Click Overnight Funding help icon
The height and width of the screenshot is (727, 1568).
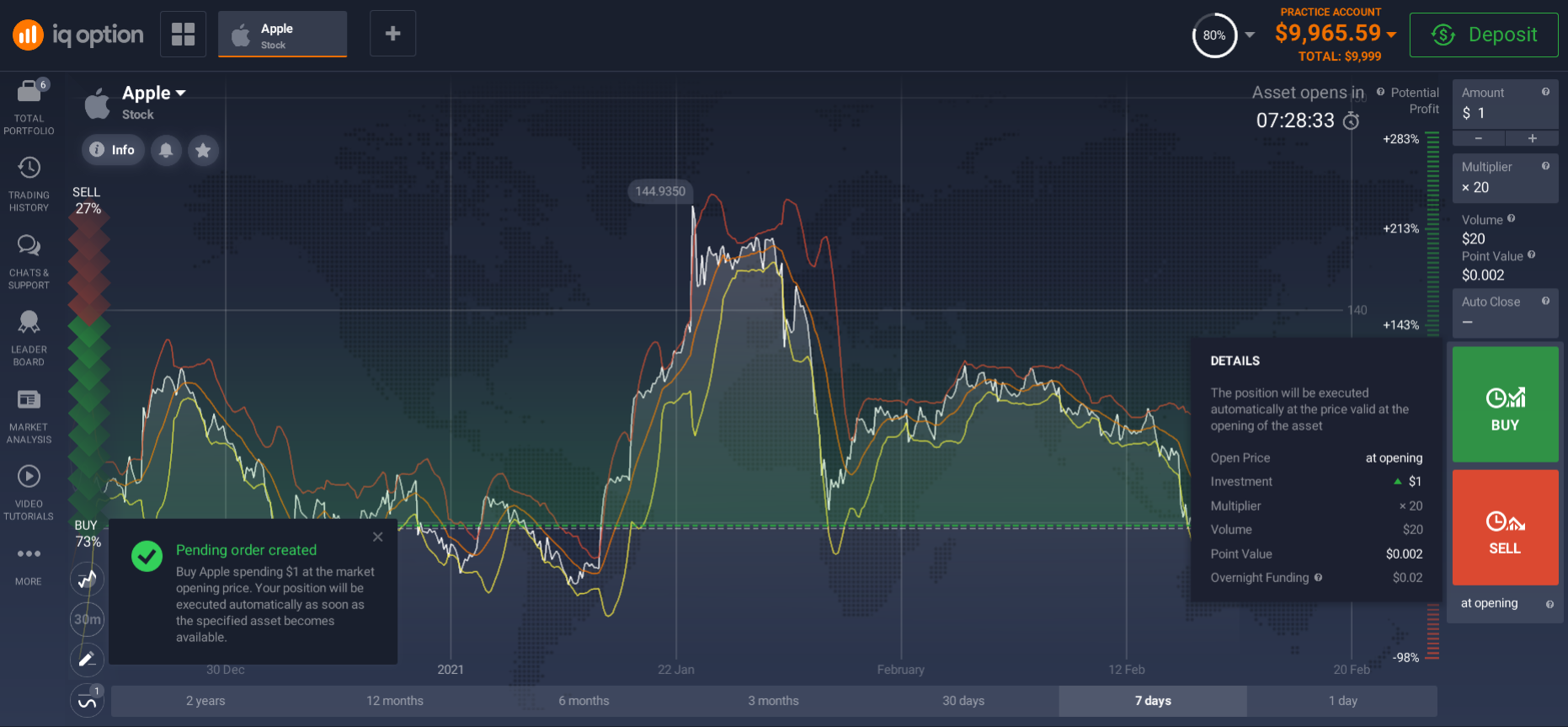(x=1318, y=577)
